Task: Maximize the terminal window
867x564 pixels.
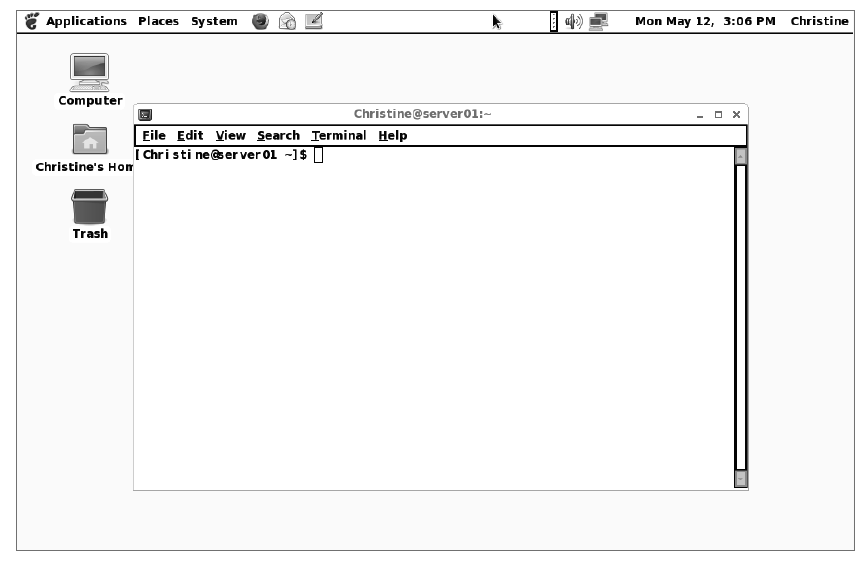Action: point(718,114)
